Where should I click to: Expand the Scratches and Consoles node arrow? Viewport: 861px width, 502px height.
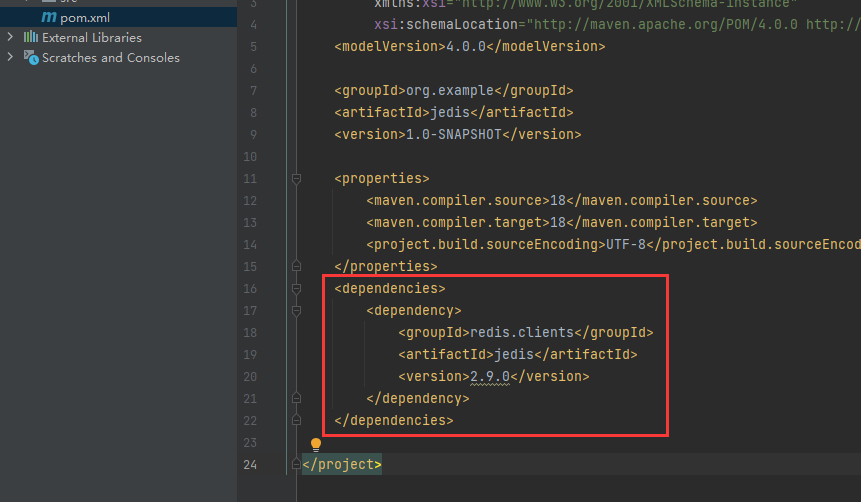10,58
